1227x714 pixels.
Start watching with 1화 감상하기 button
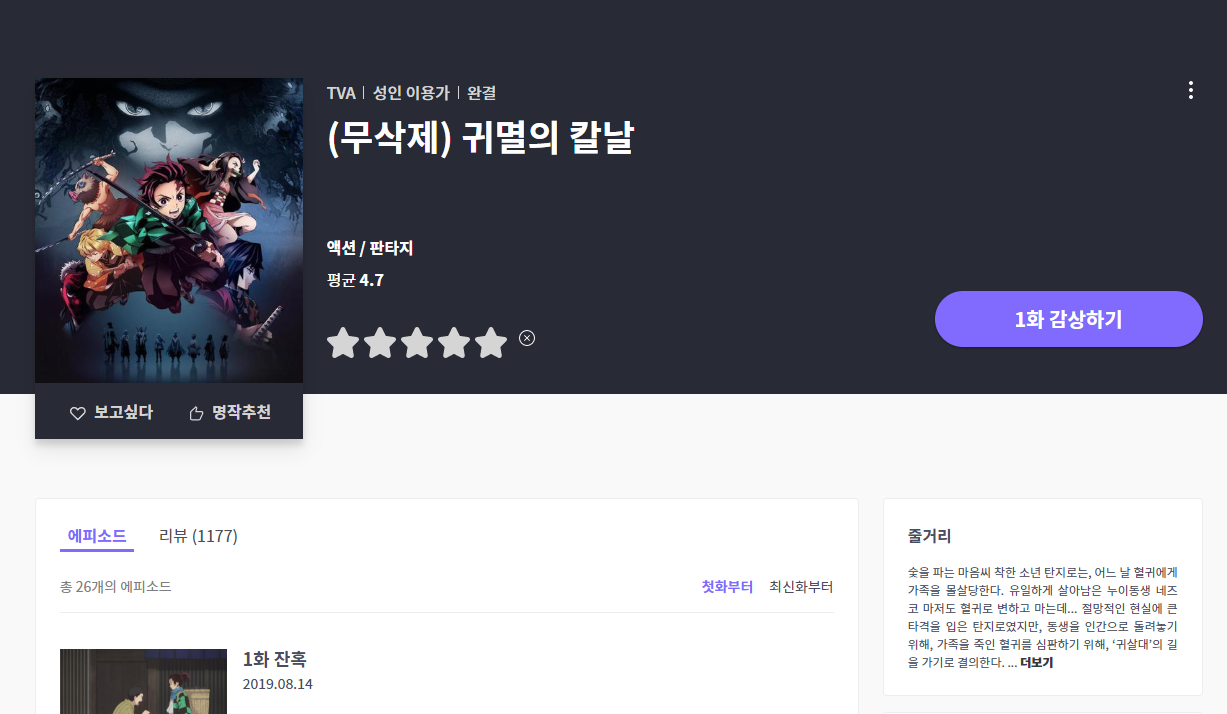tap(1068, 319)
